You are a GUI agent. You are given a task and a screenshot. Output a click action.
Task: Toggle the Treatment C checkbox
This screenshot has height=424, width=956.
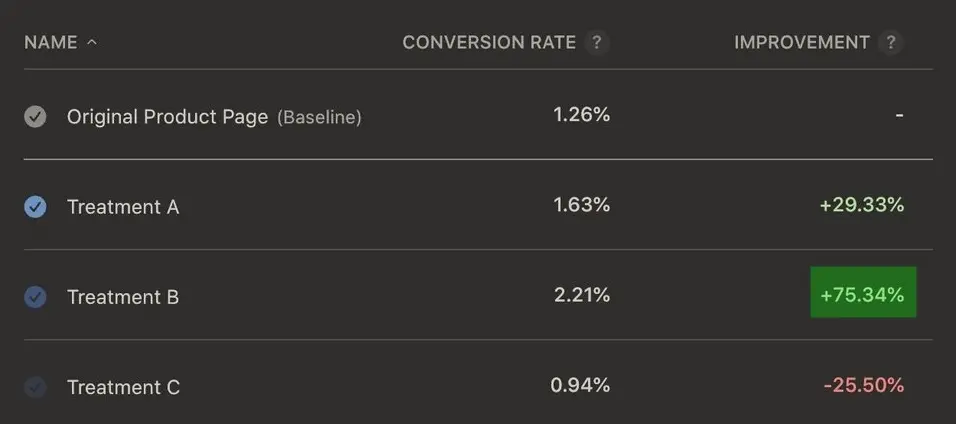pos(35,387)
